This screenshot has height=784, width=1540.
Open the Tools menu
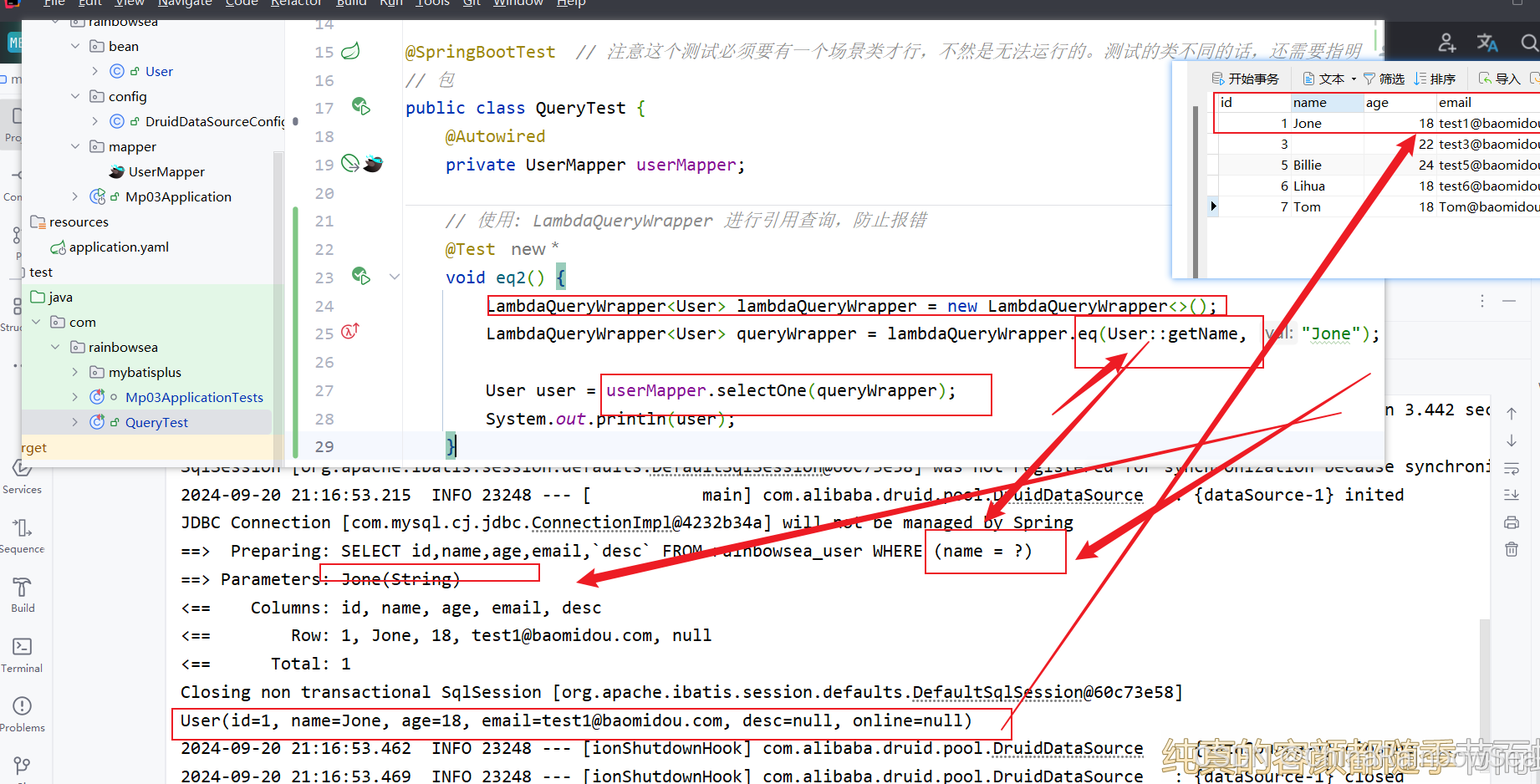432,3
